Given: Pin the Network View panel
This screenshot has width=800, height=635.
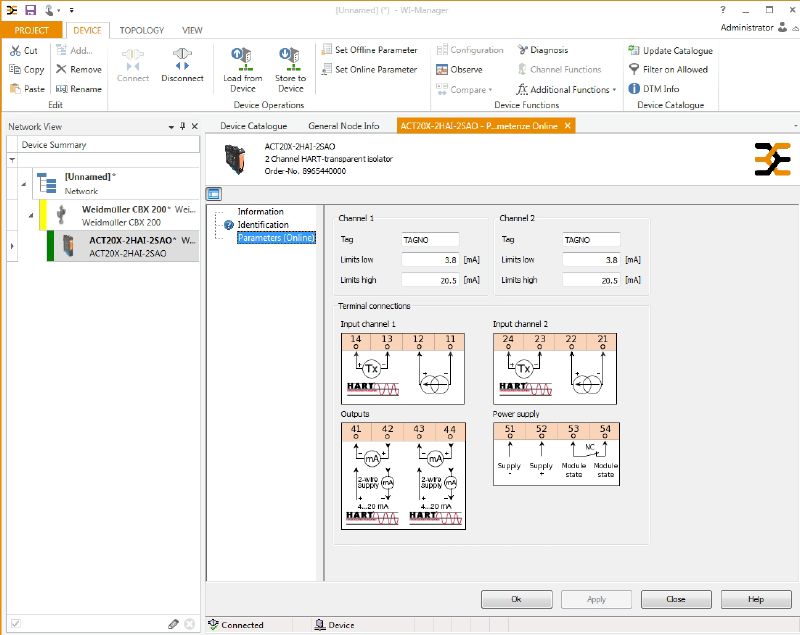Looking at the screenshot, I should (183, 127).
